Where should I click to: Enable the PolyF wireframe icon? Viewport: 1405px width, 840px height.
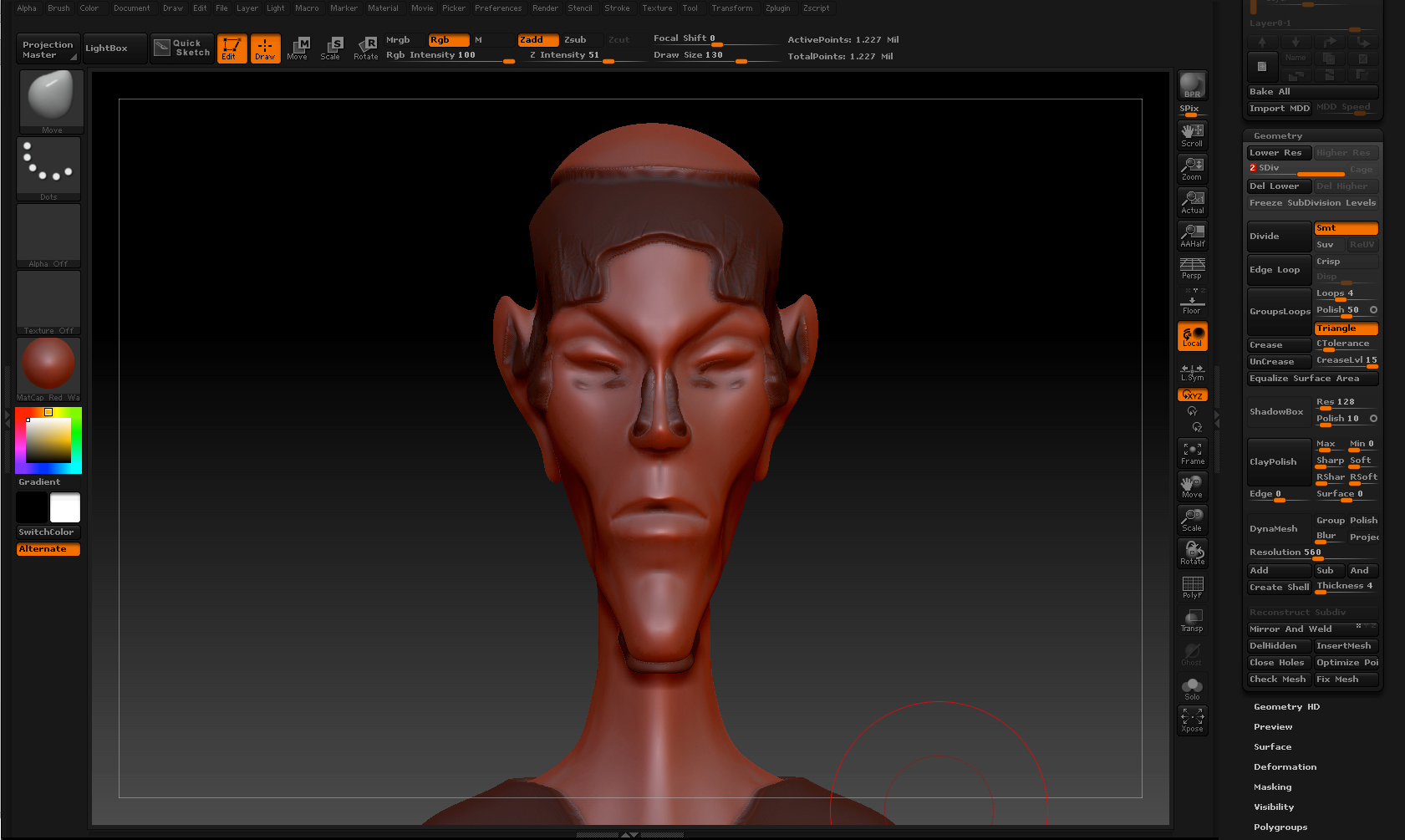(1192, 587)
